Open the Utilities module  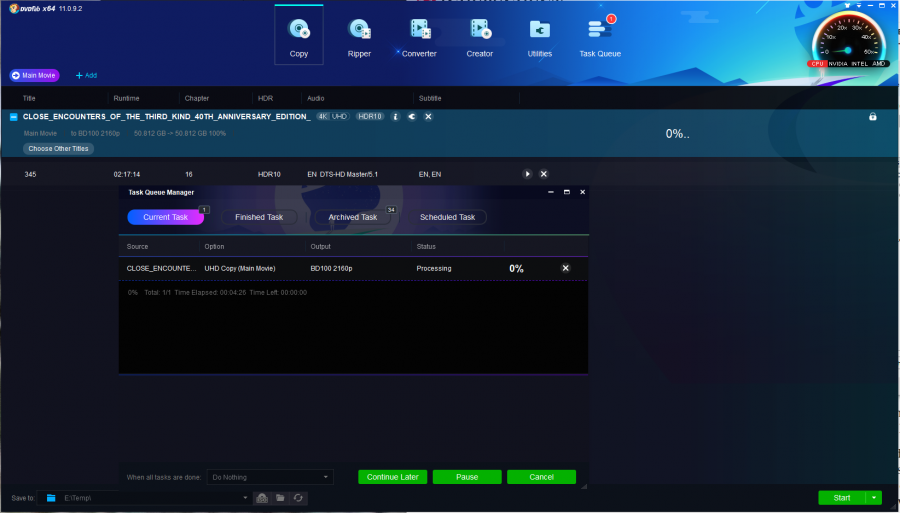[x=540, y=36]
